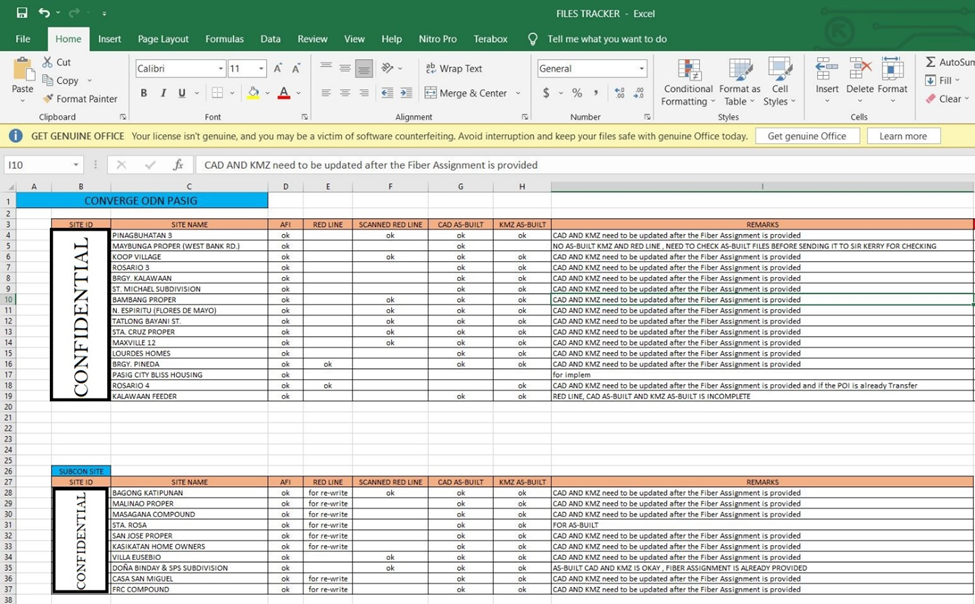975x604 pixels.
Task: Click the Percent Style icon
Action: [576, 93]
